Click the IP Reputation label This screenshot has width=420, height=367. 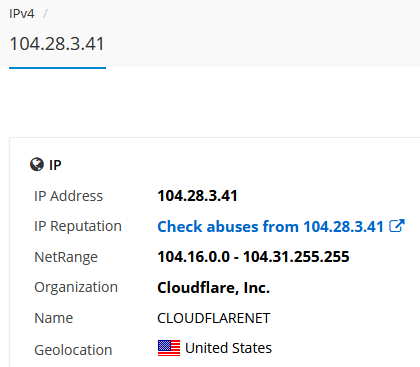click(x=78, y=226)
